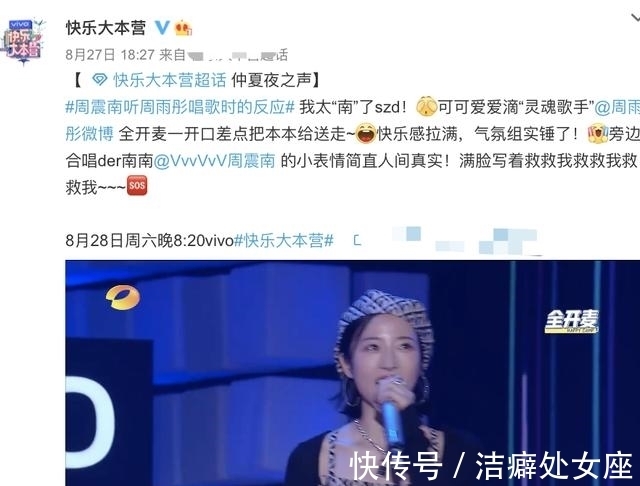Click the 全开麦 badge on the video
This screenshot has height=486, width=640.
[572, 321]
